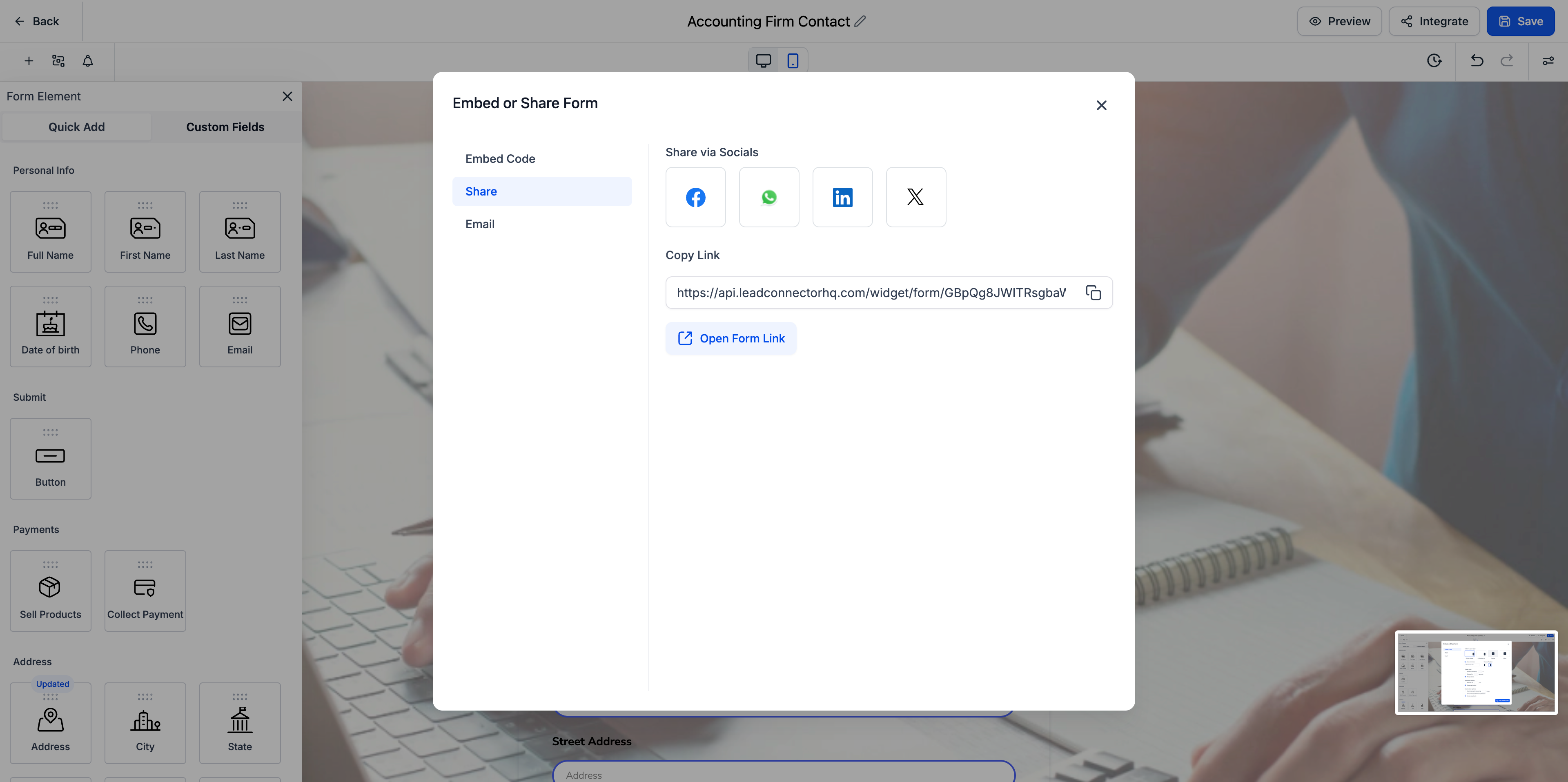Image resolution: width=1568 pixels, height=782 pixels.
Task: Add the Button submit element
Action: (x=51, y=459)
